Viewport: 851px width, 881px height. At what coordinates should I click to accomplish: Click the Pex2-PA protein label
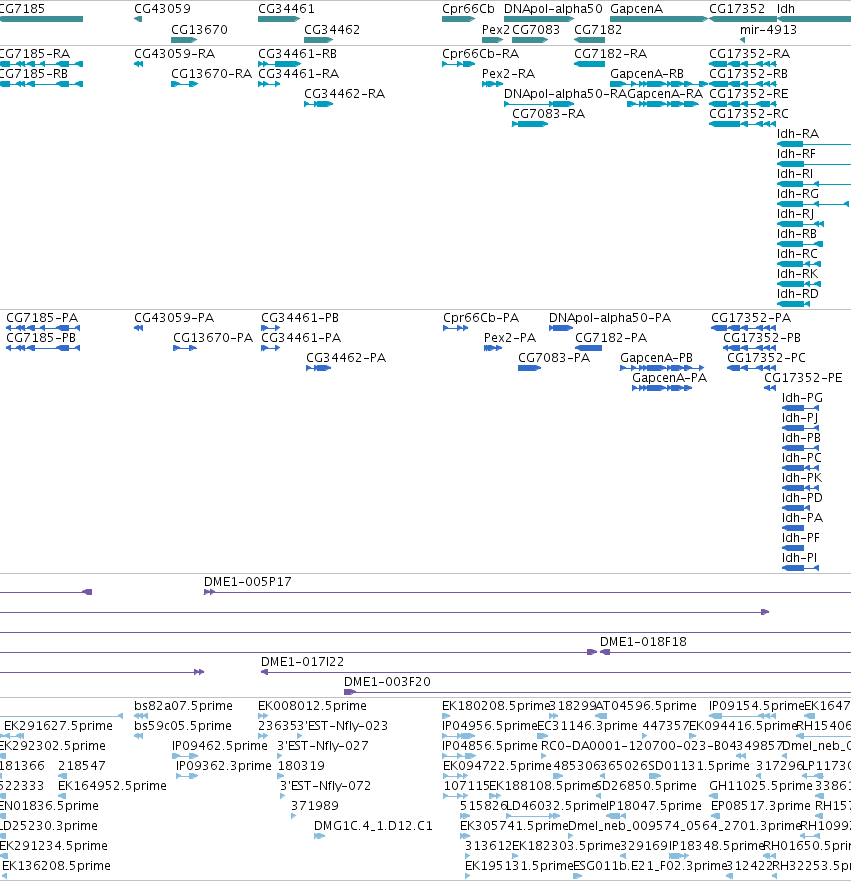510,338
